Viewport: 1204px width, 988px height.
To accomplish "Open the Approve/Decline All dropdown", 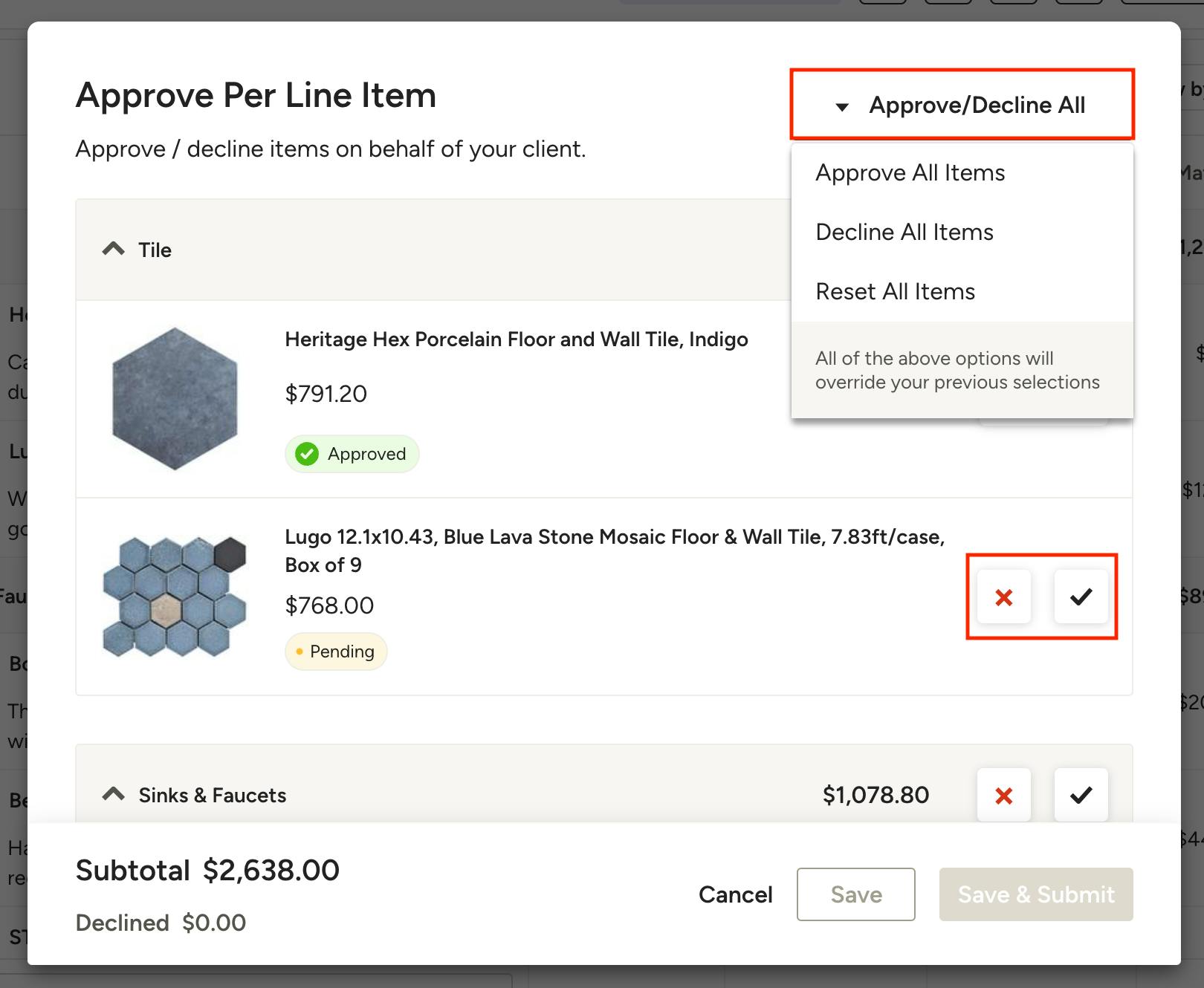I will 962,105.
